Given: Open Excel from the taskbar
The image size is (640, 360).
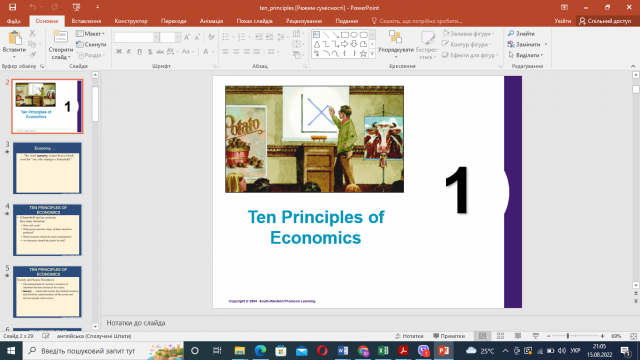Looking at the screenshot, I should [x=383, y=351].
